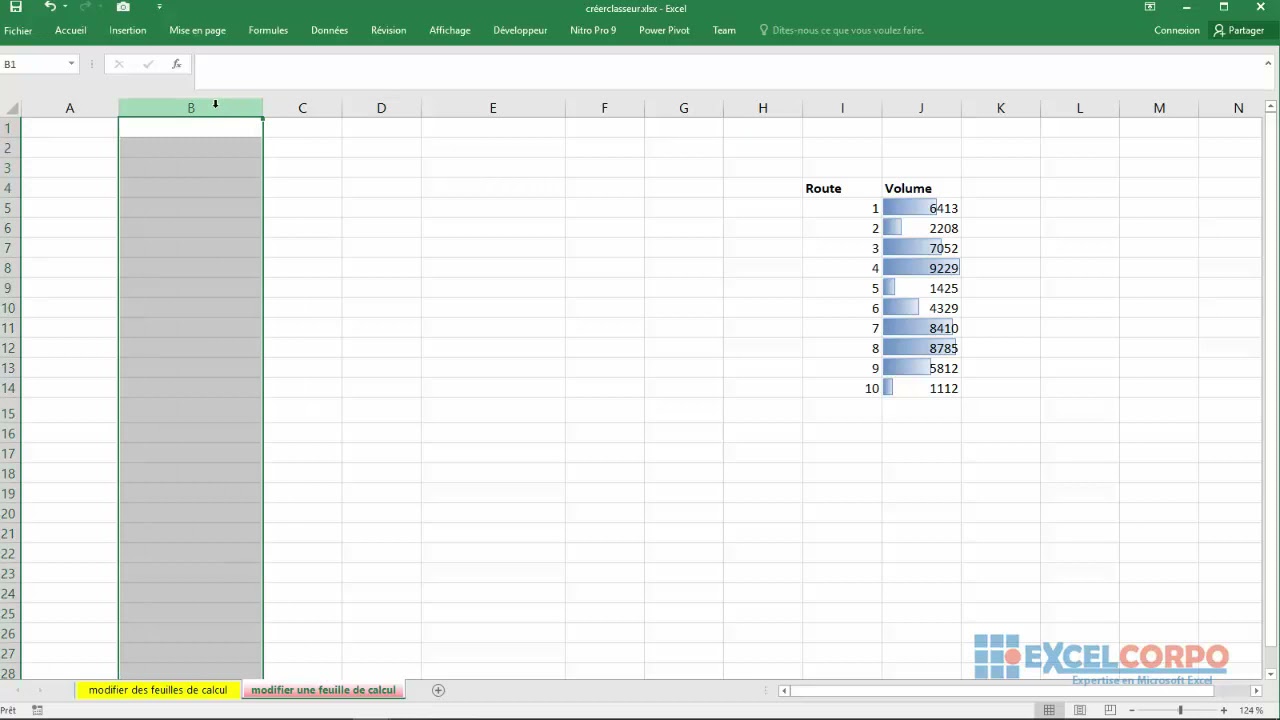The image size is (1280, 720).
Task: Click the zoom out minus button
Action: point(1132,710)
